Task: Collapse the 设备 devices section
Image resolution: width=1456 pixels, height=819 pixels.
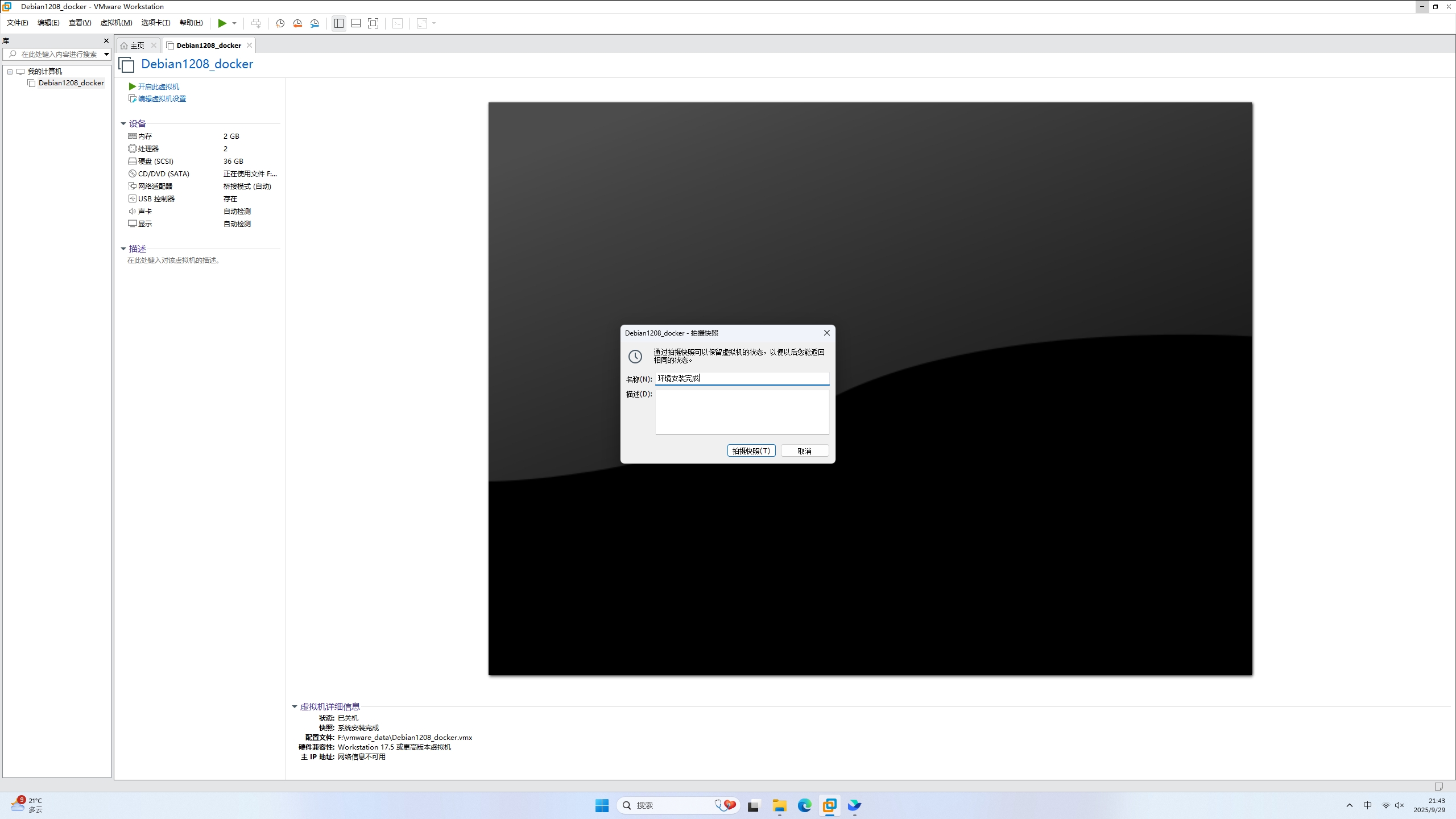Action: [x=123, y=123]
